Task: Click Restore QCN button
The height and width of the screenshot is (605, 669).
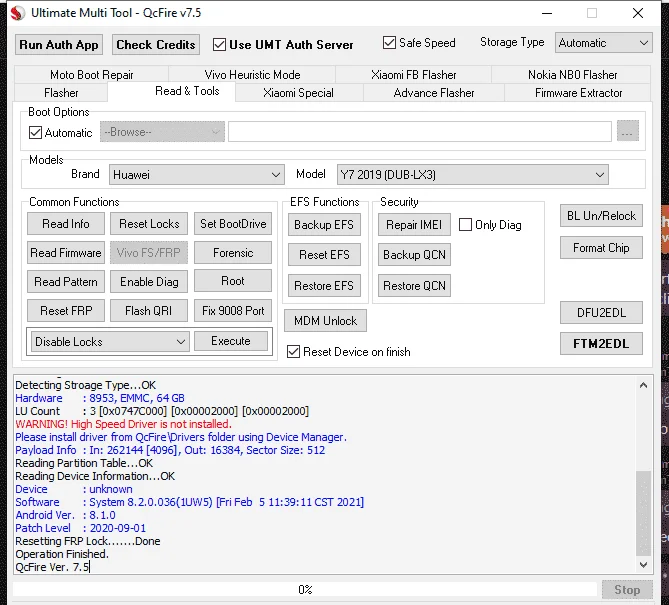Action: point(414,285)
